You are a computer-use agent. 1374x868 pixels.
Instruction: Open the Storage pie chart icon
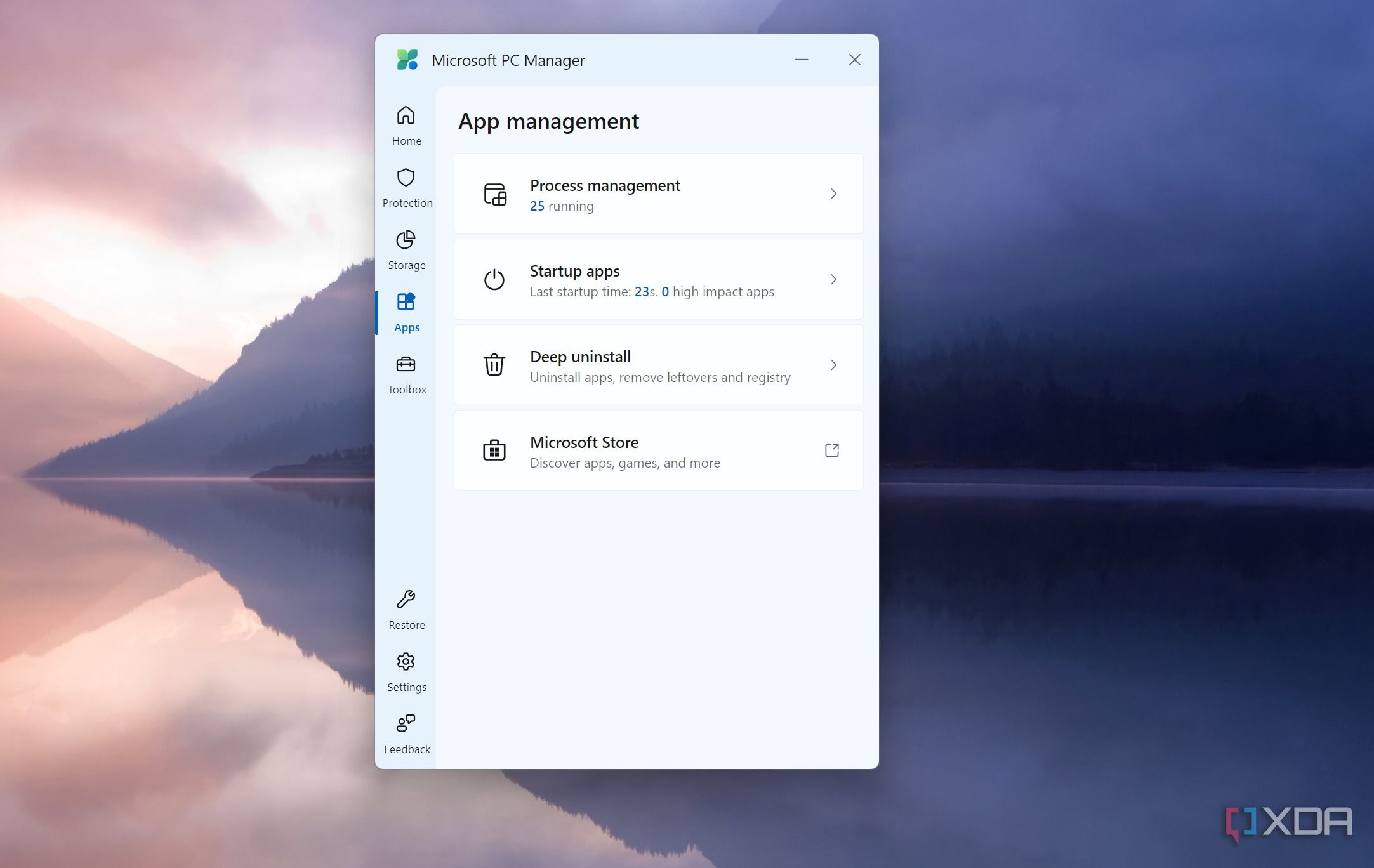click(x=406, y=240)
